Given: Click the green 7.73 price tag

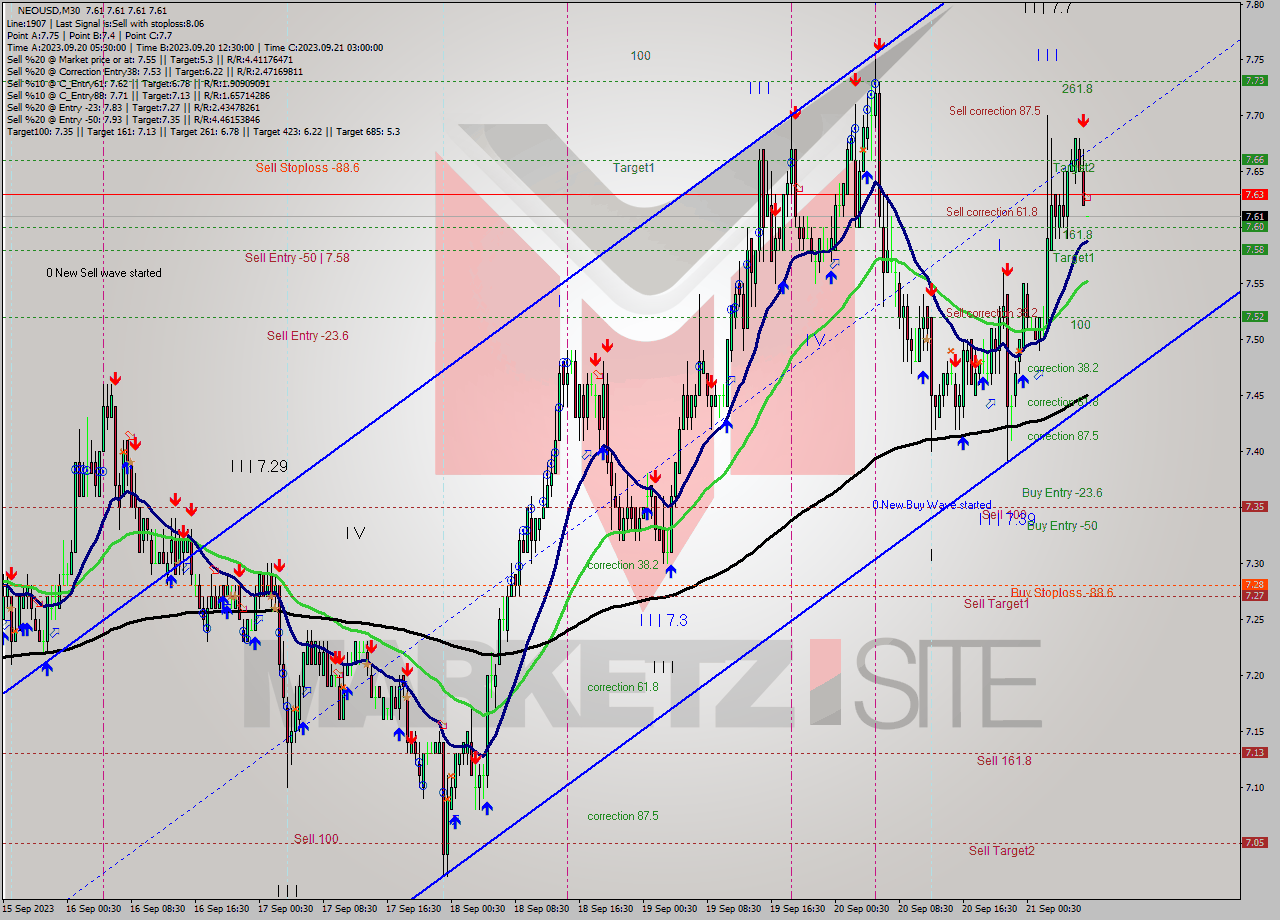Looking at the screenshot, I should click(1255, 81).
